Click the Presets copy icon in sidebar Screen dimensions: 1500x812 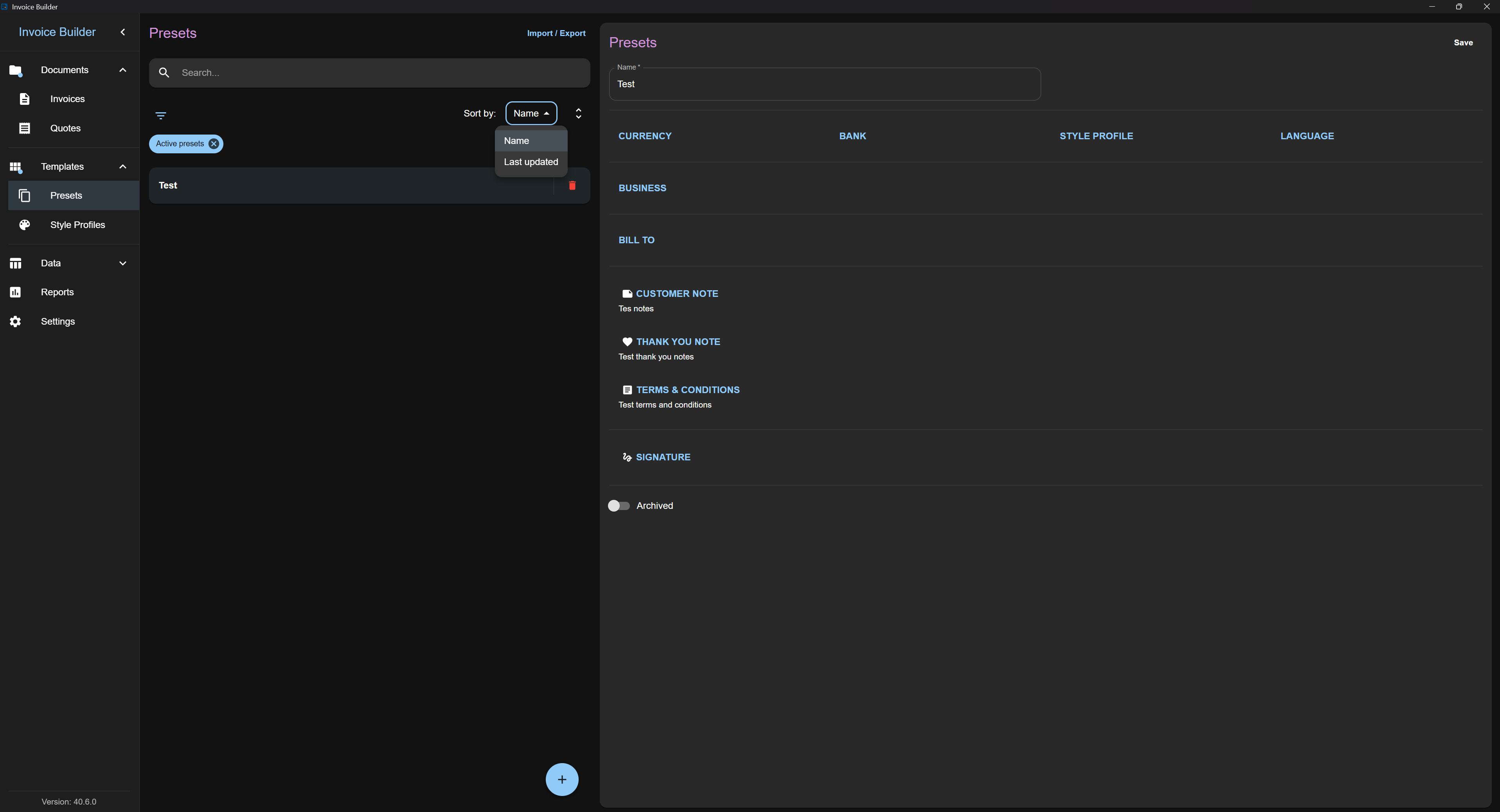[25, 196]
